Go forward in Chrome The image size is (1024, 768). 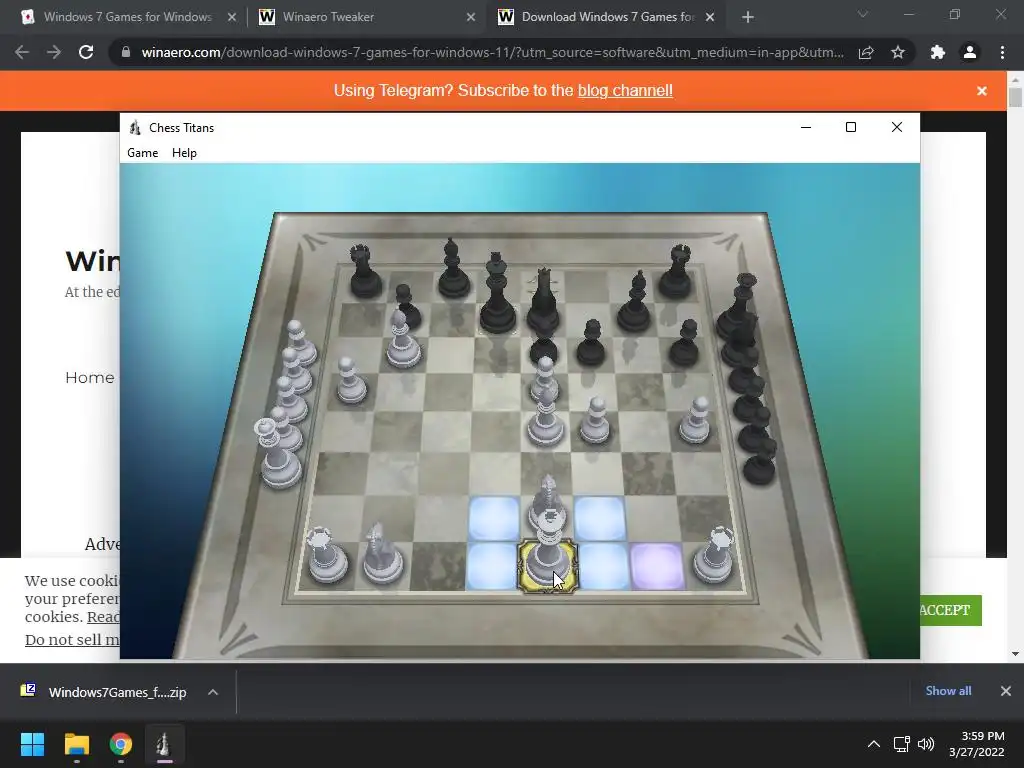pyautogui.click(x=54, y=52)
